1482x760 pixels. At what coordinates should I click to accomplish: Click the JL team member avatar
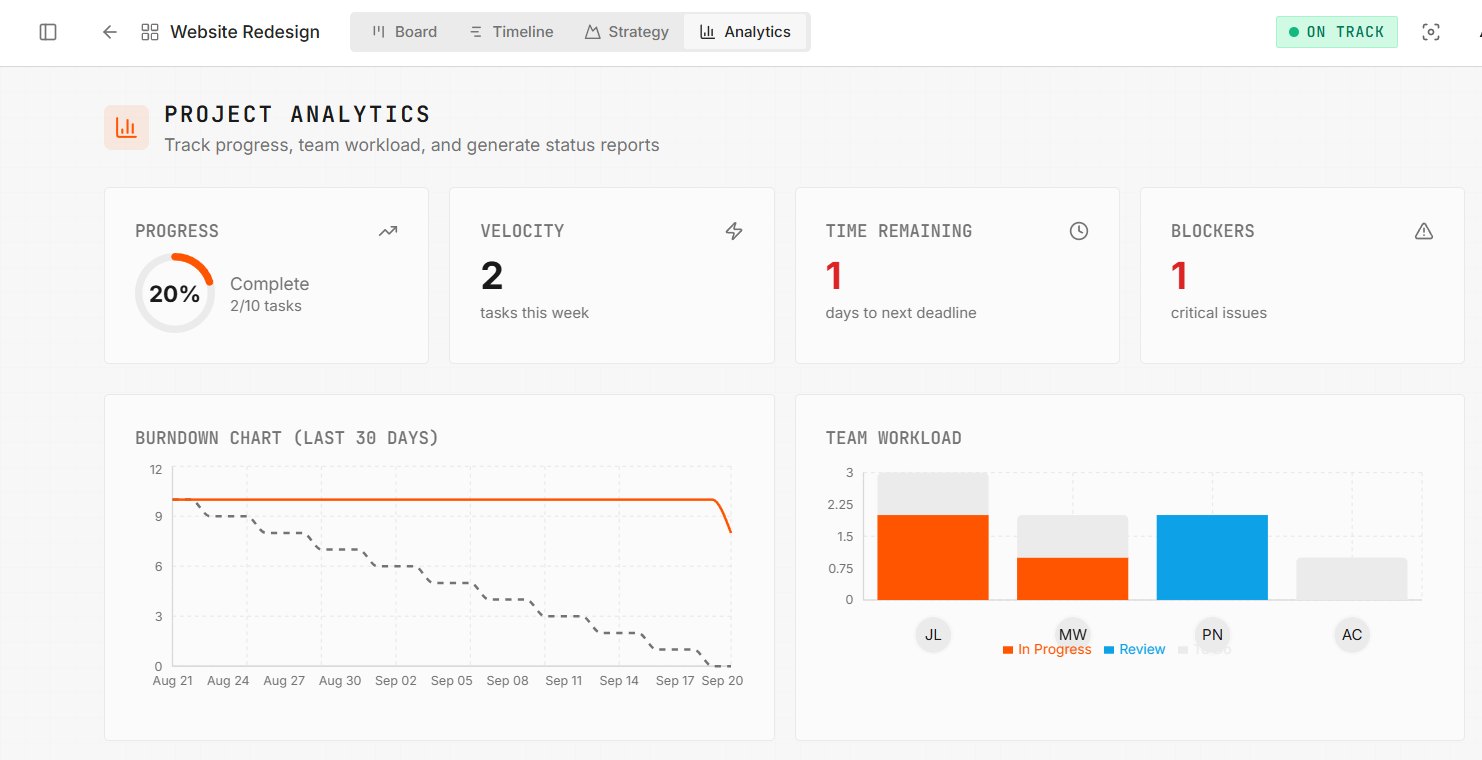coord(933,635)
